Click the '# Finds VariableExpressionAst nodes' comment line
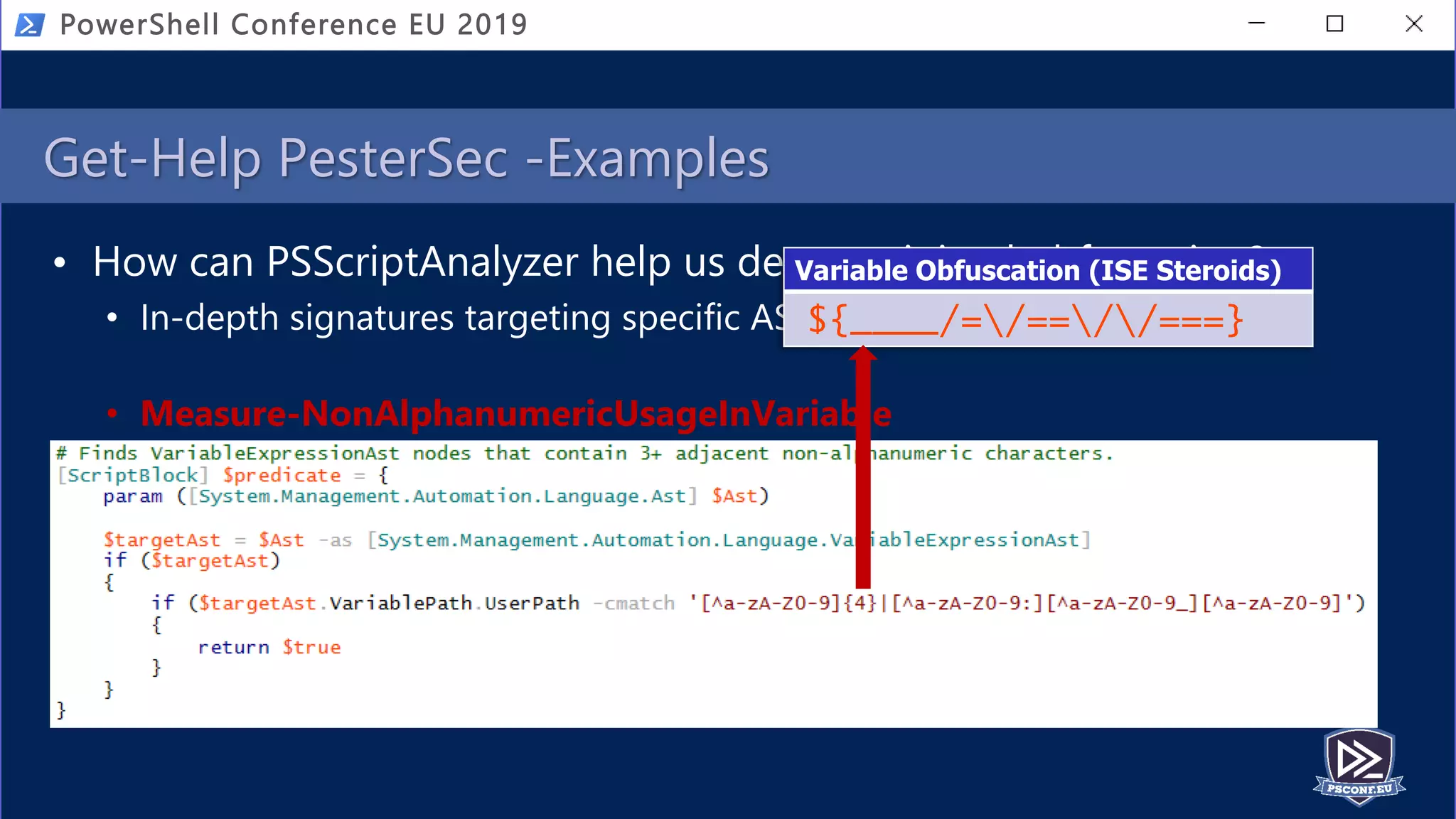This screenshot has width=1456, height=819. coord(584,454)
